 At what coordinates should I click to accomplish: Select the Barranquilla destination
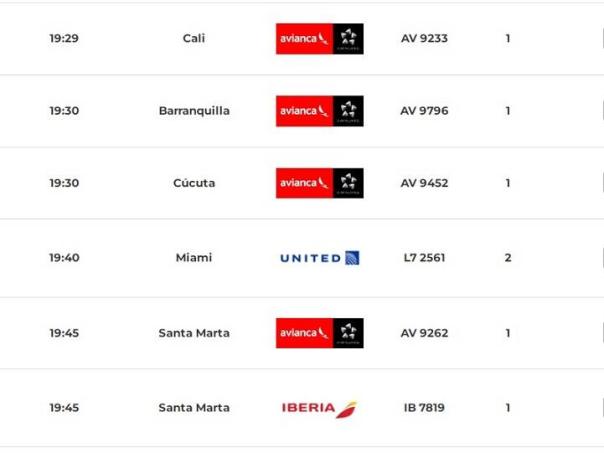pyautogui.click(x=194, y=111)
